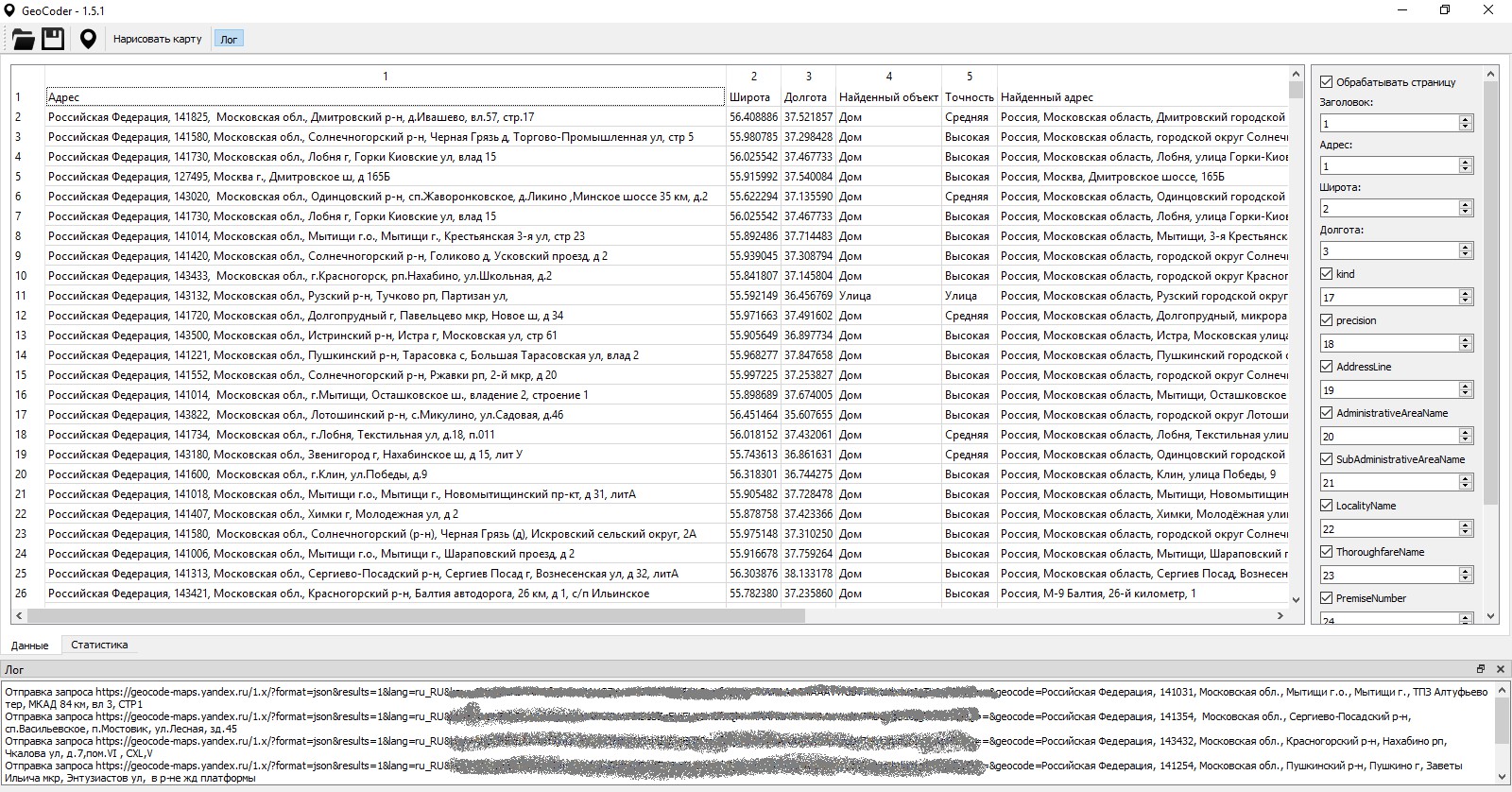Image resolution: width=1512 pixels, height=792 pixels.
Task: Click the settings panel vertical scrollbar thumb
Action: [1491, 293]
